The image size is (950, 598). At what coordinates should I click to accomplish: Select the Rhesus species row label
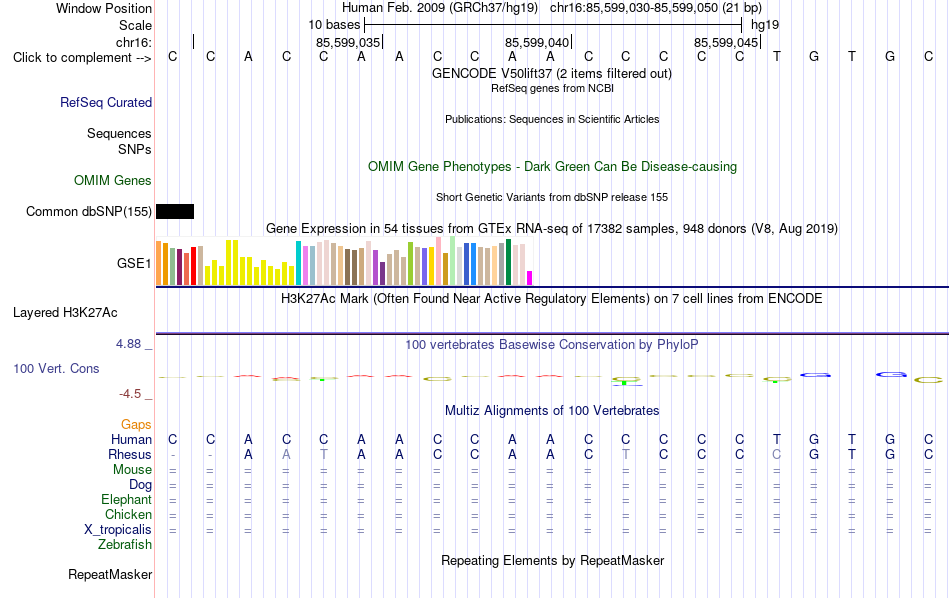tap(130, 454)
